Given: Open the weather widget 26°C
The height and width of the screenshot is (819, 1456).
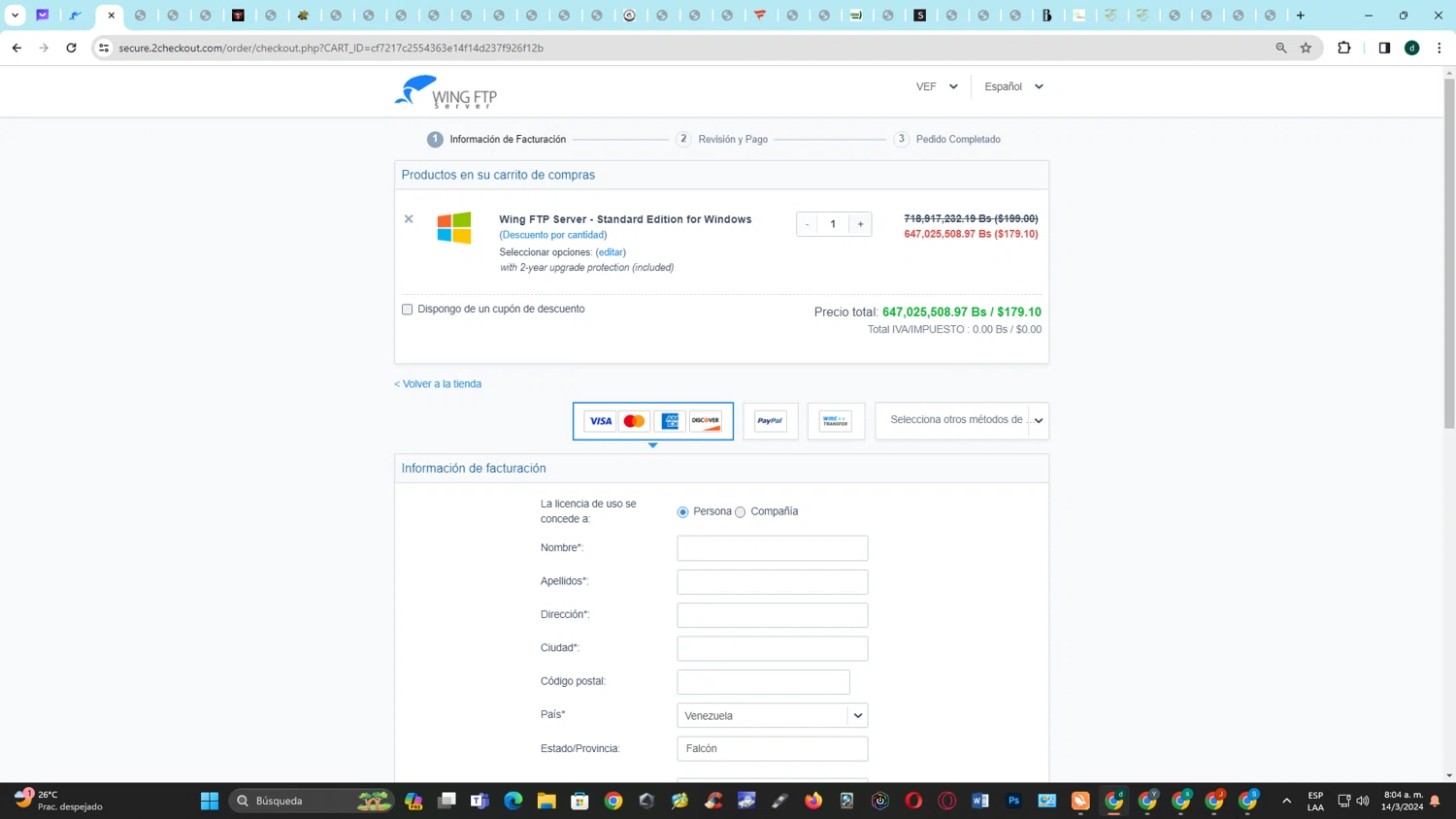Looking at the screenshot, I should point(58,801).
